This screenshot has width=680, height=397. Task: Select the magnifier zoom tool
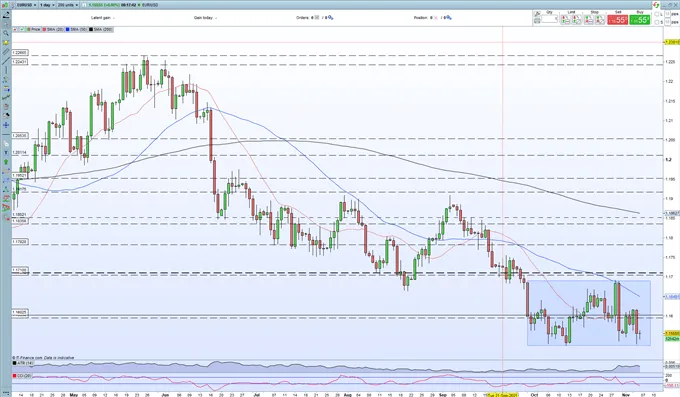6,33
